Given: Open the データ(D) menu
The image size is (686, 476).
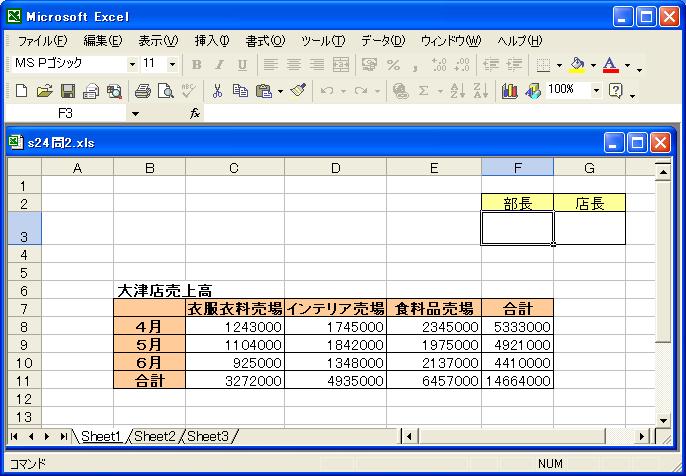Looking at the screenshot, I should tap(383, 41).
